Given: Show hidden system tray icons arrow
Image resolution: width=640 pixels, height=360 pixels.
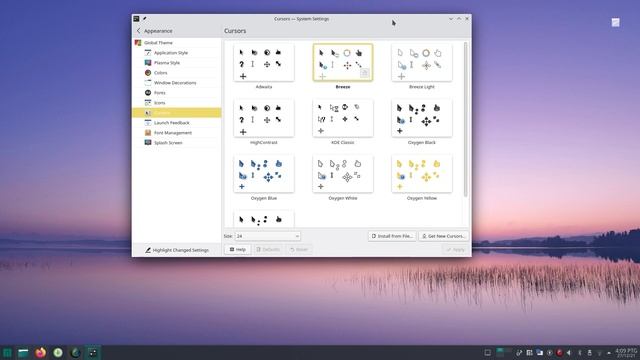Looking at the screenshot, I should [609, 353].
